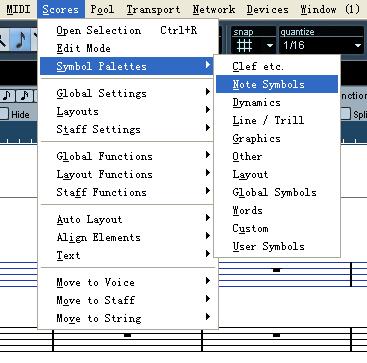Screen dimensions: 367x363
Task: Select the note insert tool icon
Action: [x=21, y=40]
